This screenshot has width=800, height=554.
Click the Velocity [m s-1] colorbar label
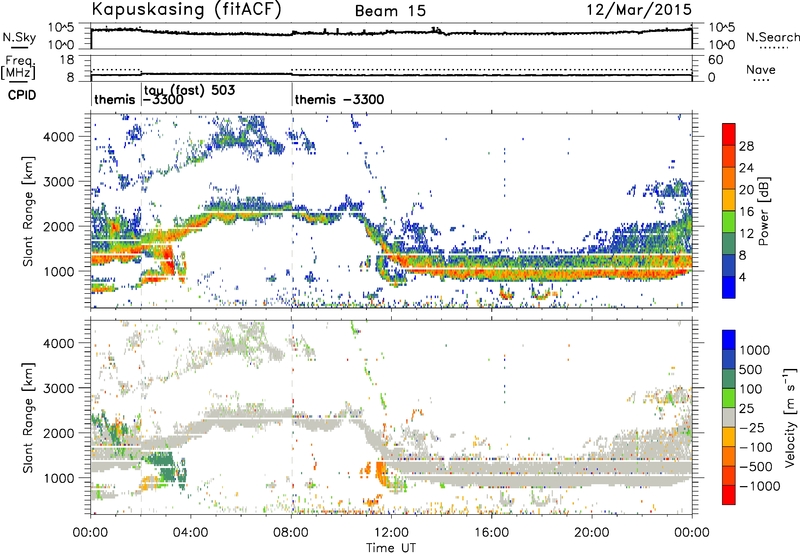coord(790,417)
